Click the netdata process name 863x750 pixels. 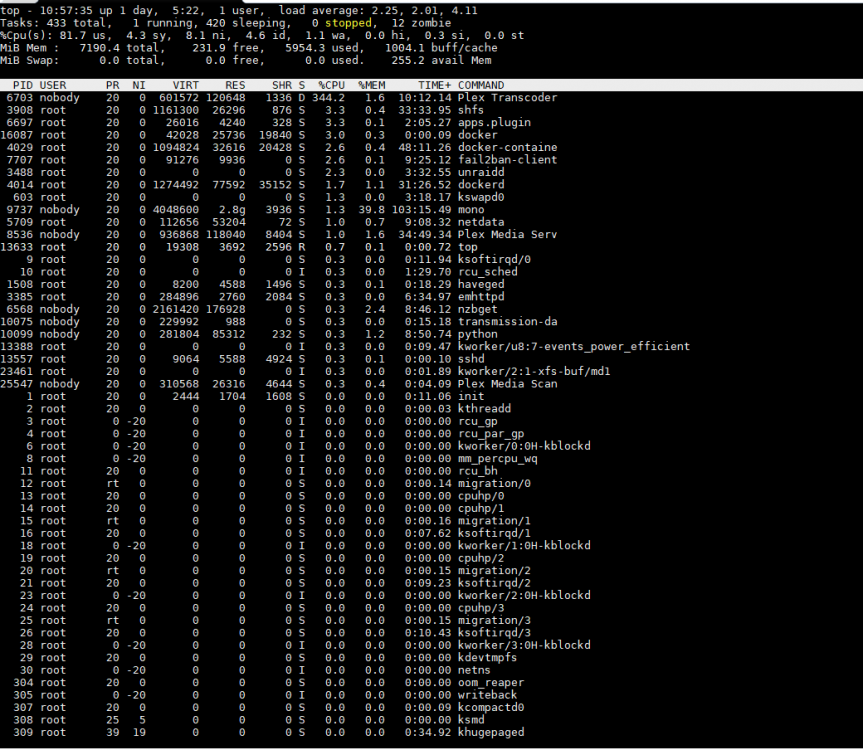[481, 222]
